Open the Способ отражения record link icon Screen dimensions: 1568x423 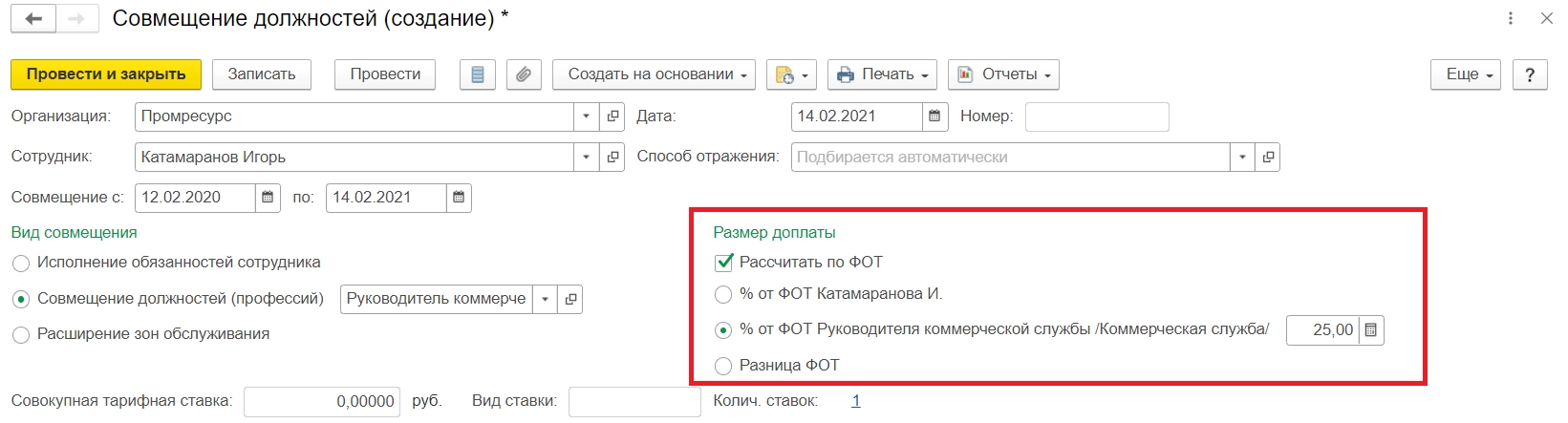[1268, 157]
